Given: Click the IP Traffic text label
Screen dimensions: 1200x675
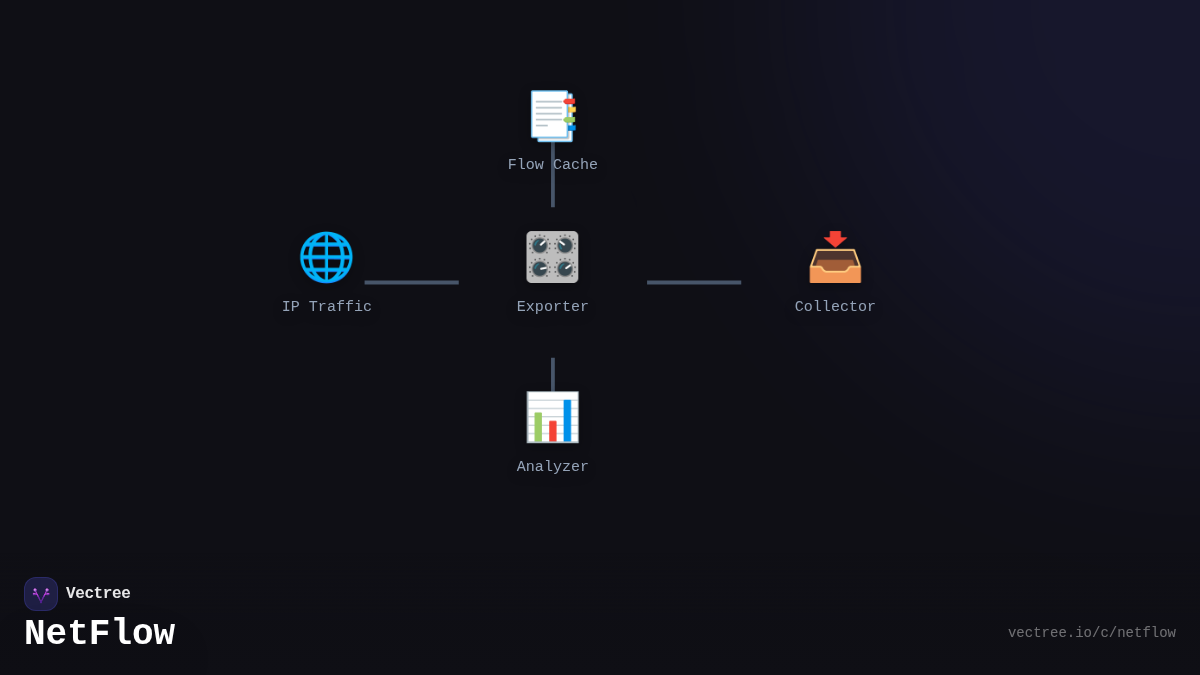Looking at the screenshot, I should coord(327,306).
